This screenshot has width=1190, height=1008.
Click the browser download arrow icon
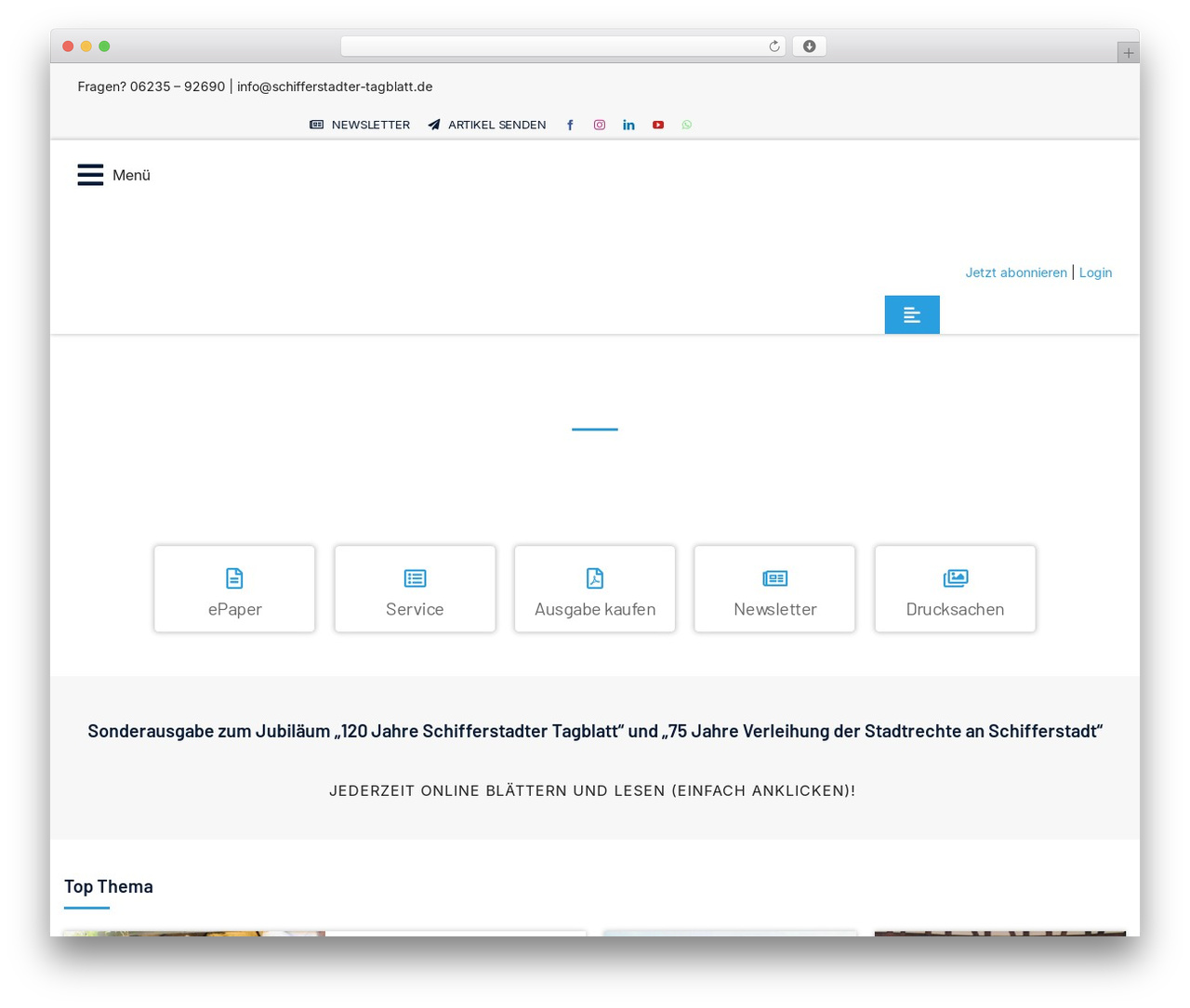point(809,46)
